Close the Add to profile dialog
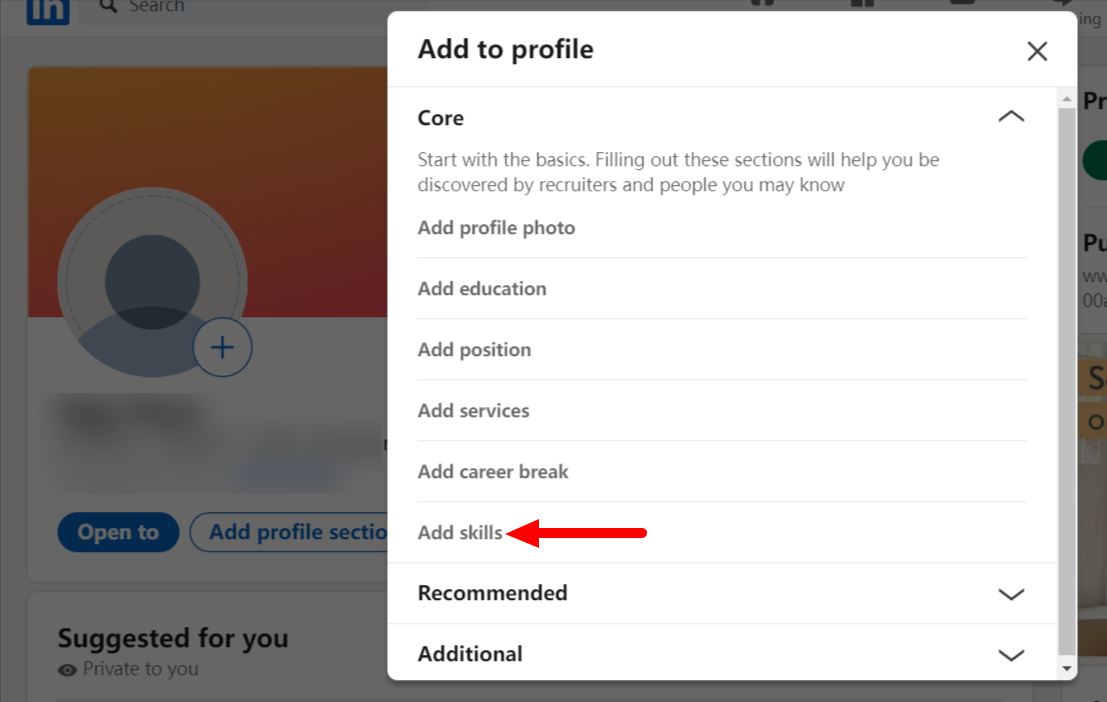 1036,51
